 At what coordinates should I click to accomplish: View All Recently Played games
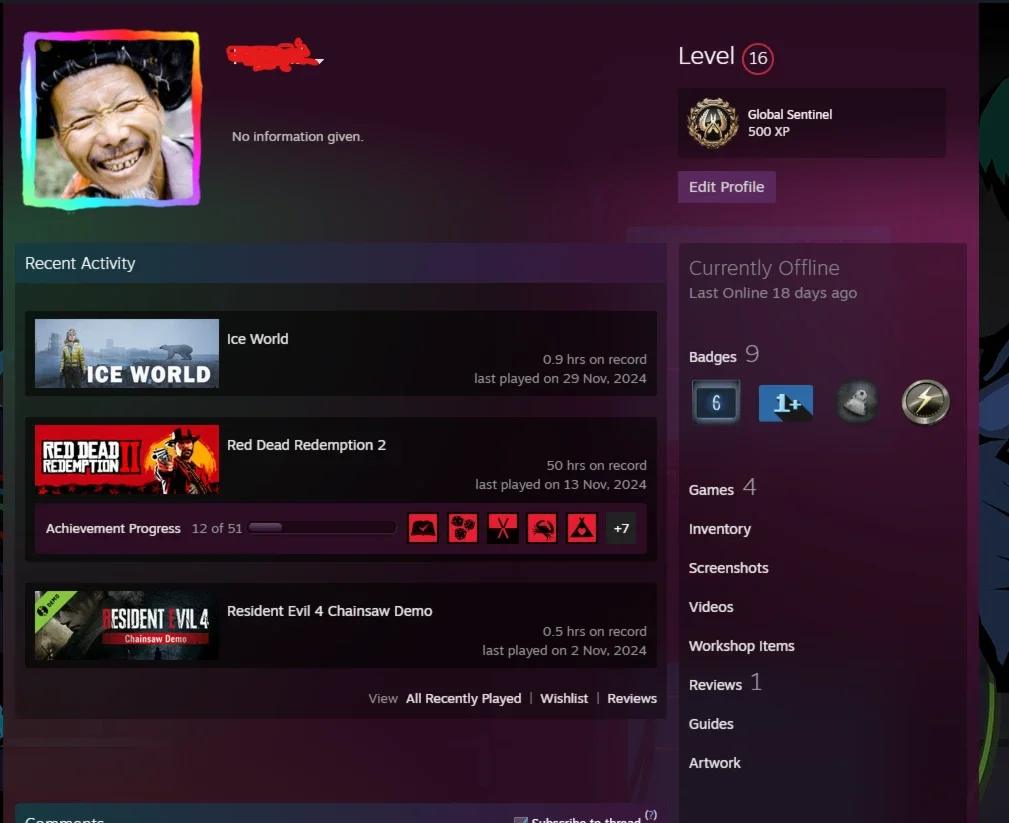click(x=463, y=699)
